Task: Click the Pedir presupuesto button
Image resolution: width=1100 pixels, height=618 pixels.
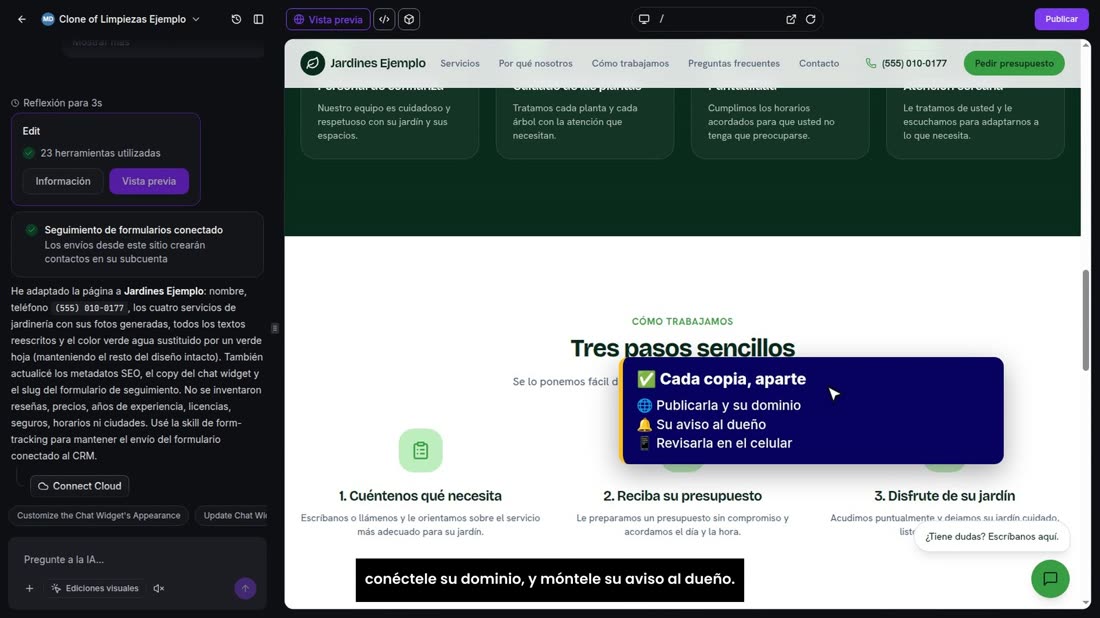Action: (x=1014, y=63)
